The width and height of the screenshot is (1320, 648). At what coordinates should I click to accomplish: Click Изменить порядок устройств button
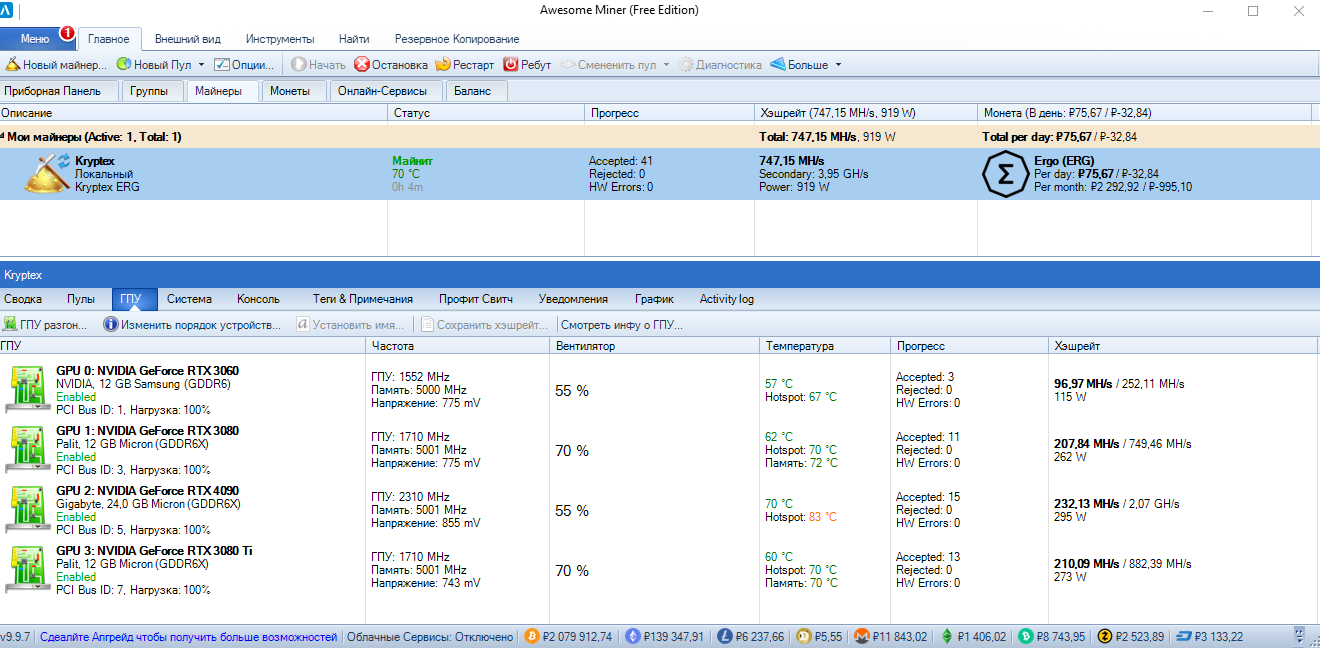tap(193, 325)
